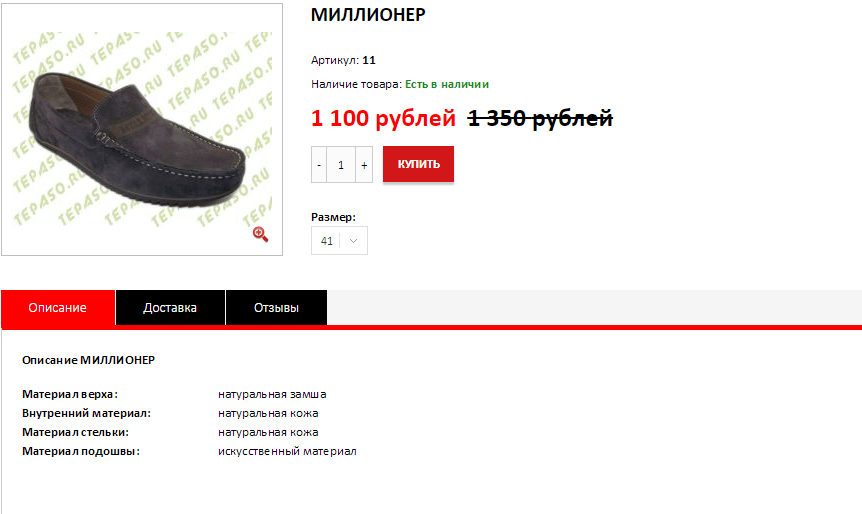
Task: Increase quantity with the plus button
Action: [364, 164]
